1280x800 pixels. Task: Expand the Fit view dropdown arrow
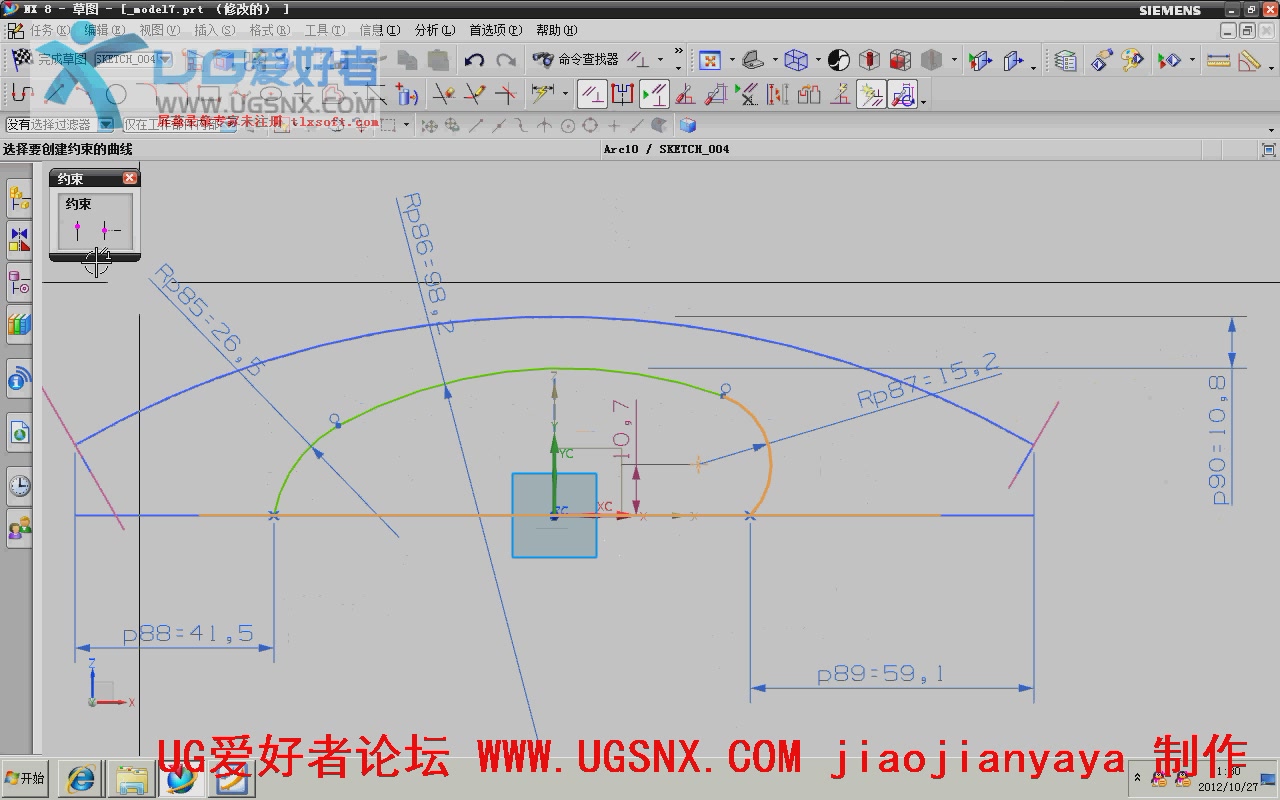point(732,60)
